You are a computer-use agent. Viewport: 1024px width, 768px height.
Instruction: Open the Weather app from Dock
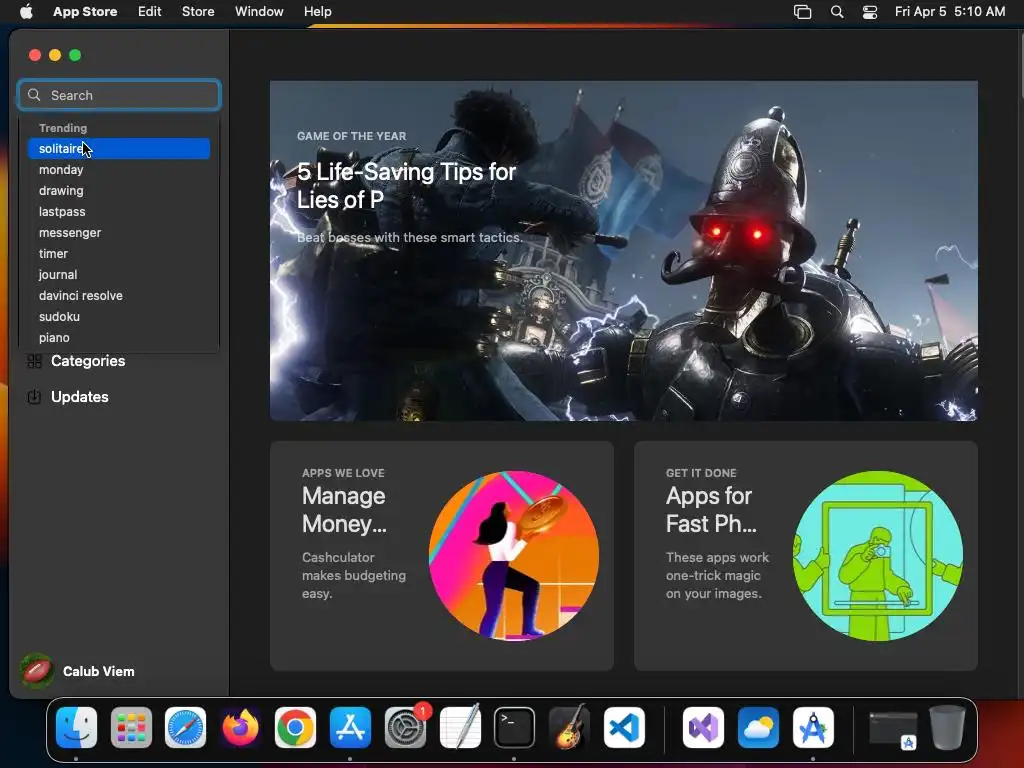[758, 727]
